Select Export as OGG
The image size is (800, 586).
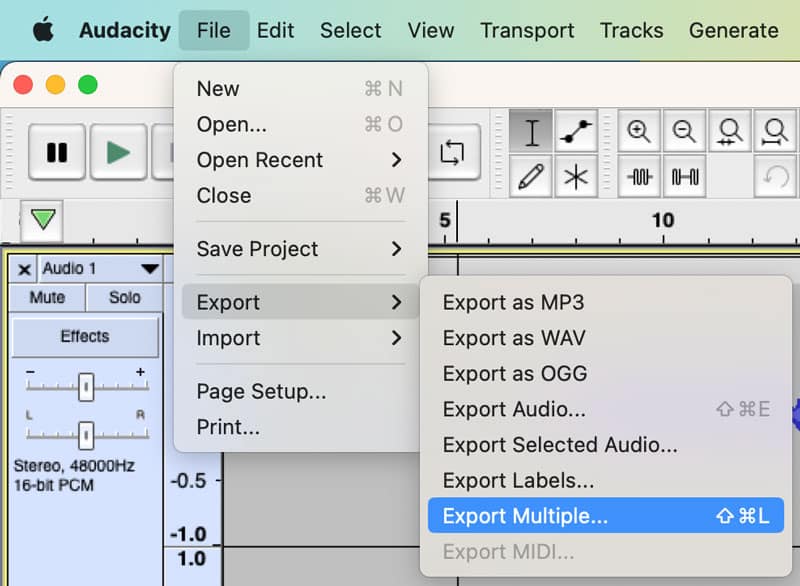[606, 374]
